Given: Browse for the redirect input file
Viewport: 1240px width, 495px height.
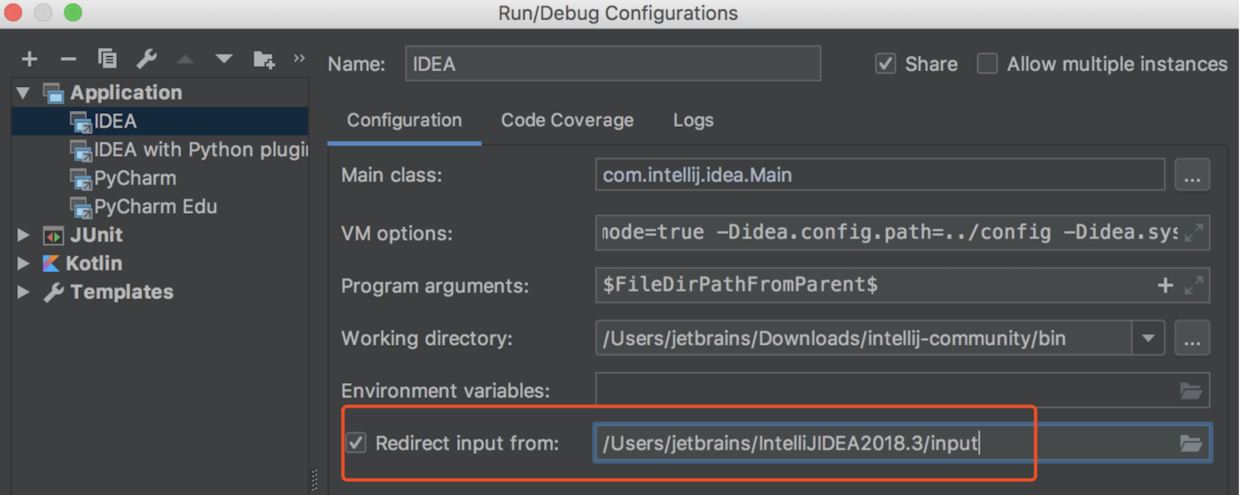Looking at the screenshot, I should [1191, 443].
